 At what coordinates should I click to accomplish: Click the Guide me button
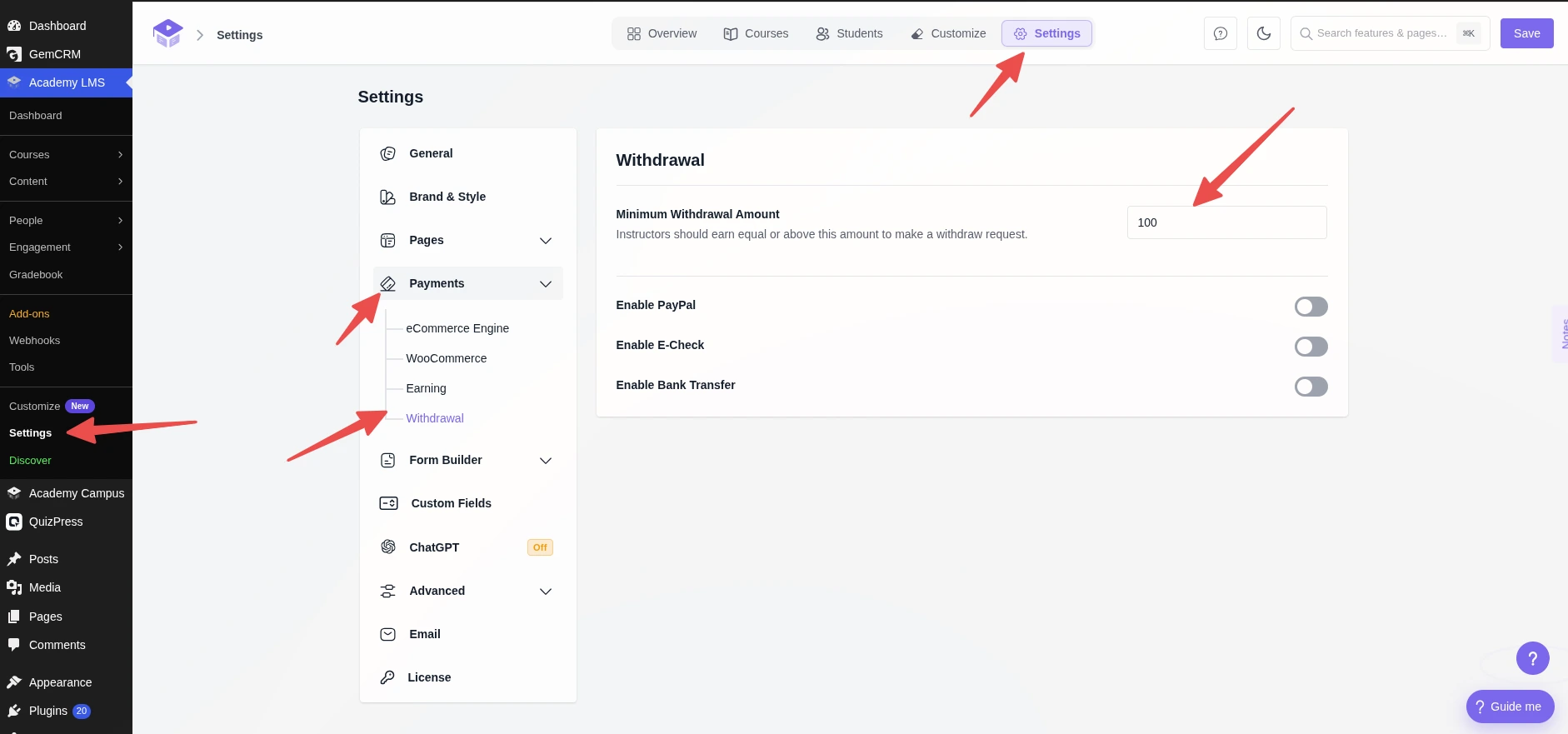point(1510,707)
